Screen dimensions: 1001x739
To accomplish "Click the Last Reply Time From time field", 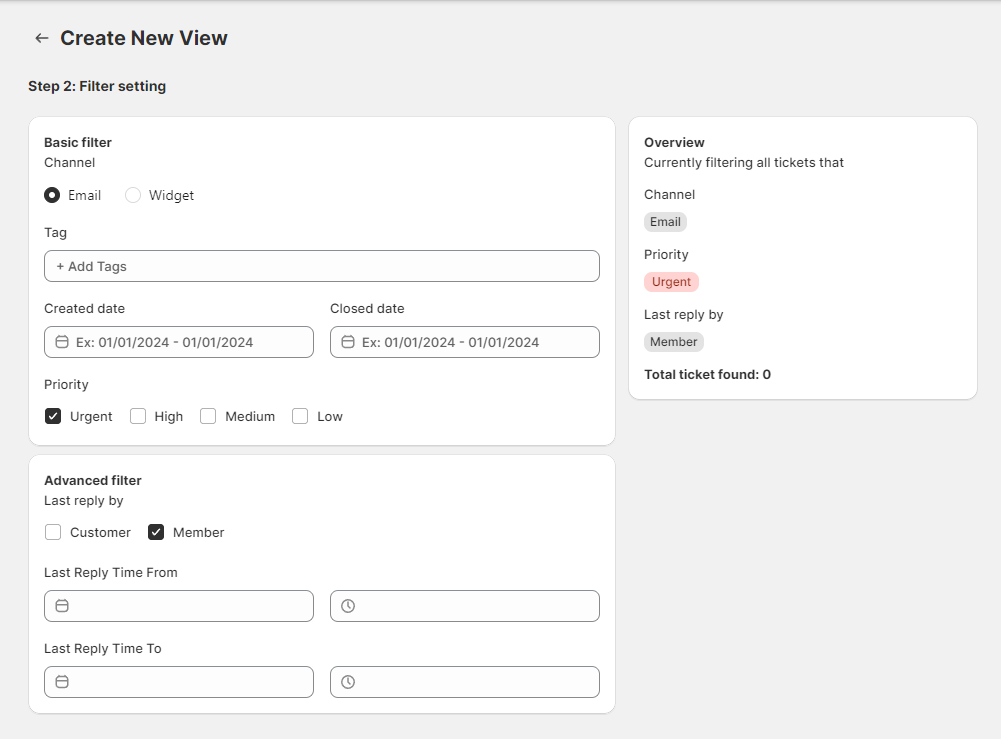I will (x=465, y=606).
